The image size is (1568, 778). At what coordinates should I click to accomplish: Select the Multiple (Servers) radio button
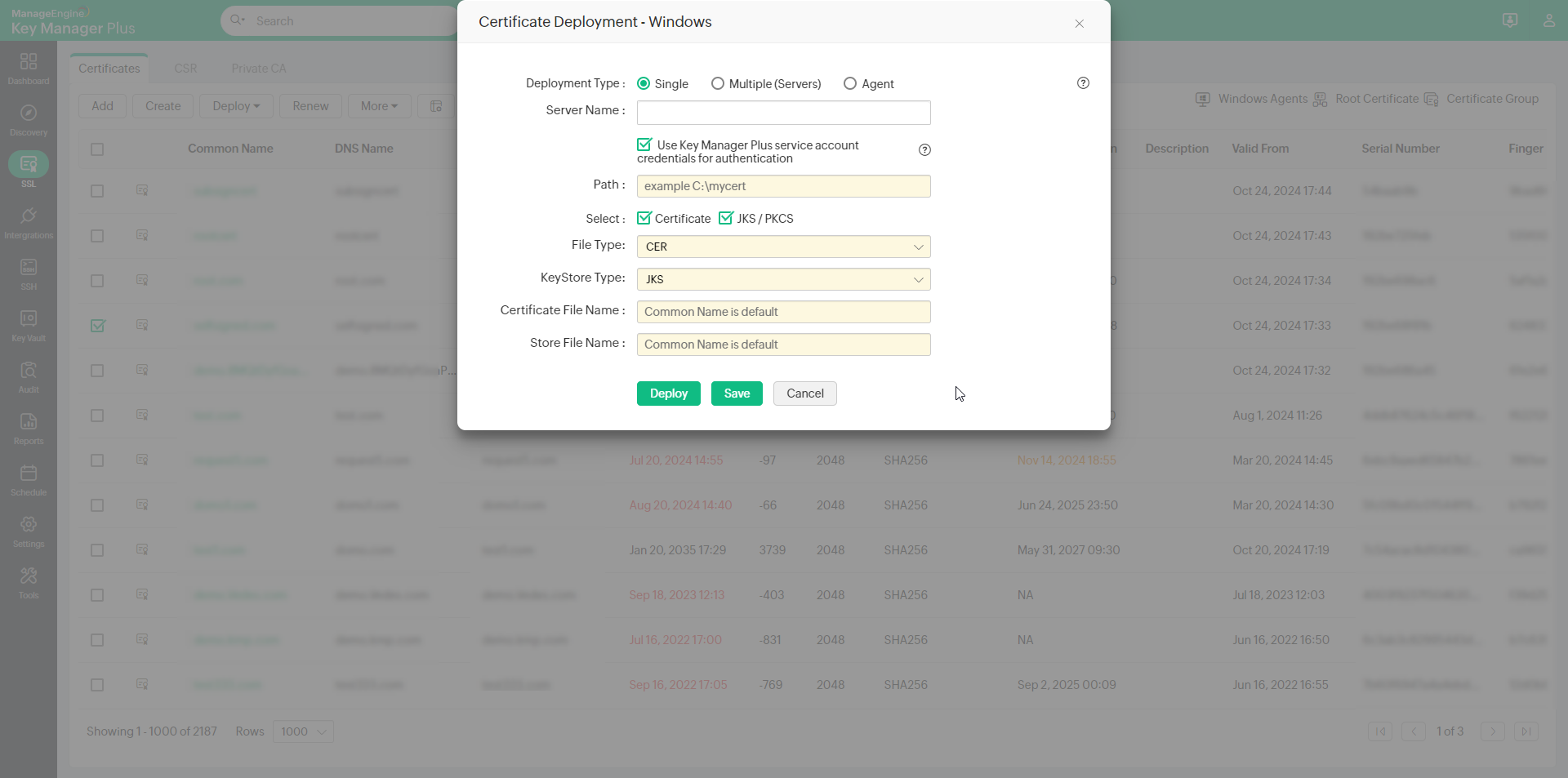tap(717, 83)
